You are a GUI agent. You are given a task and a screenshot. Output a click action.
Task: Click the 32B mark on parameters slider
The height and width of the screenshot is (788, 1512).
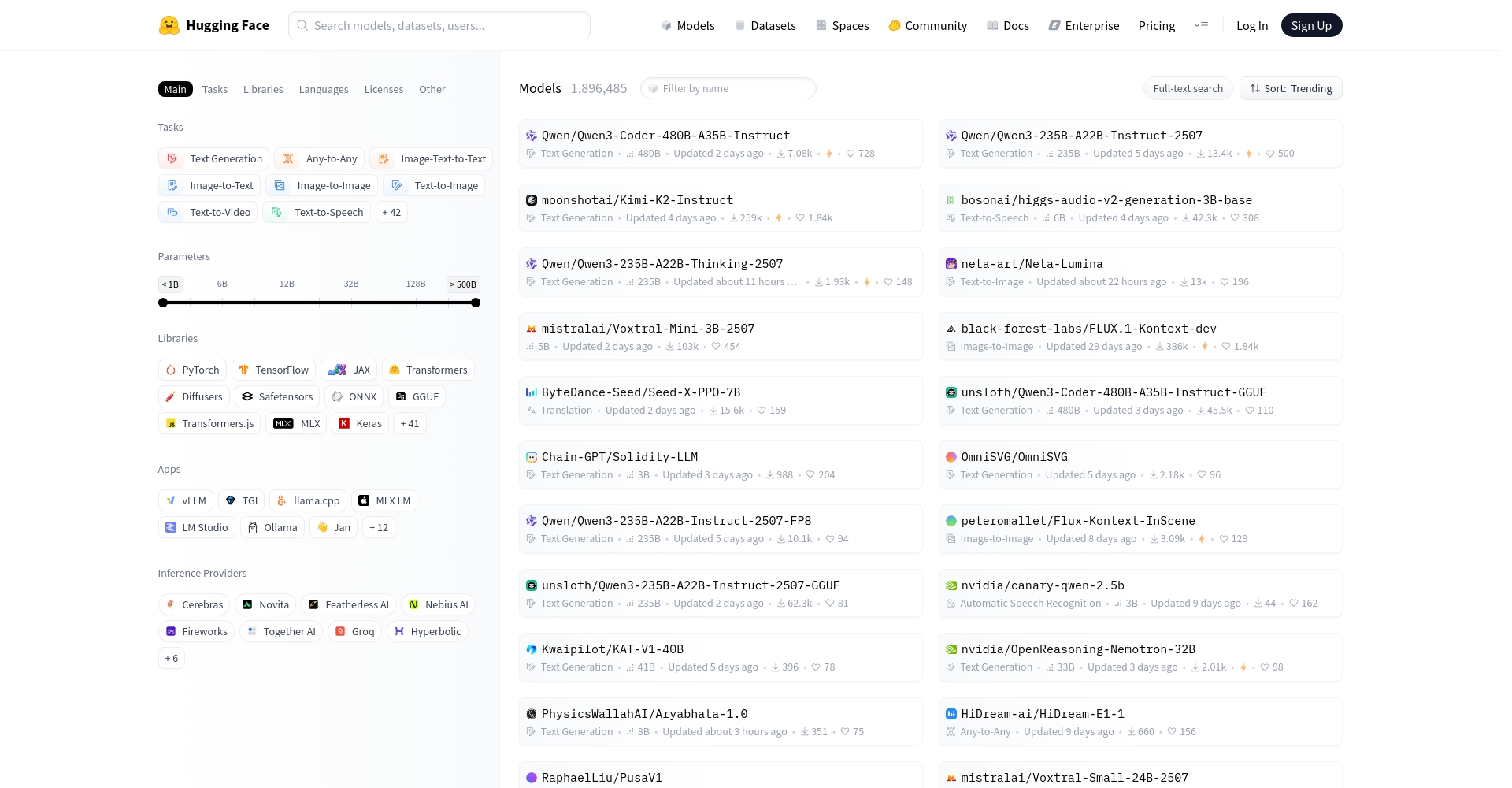[351, 284]
